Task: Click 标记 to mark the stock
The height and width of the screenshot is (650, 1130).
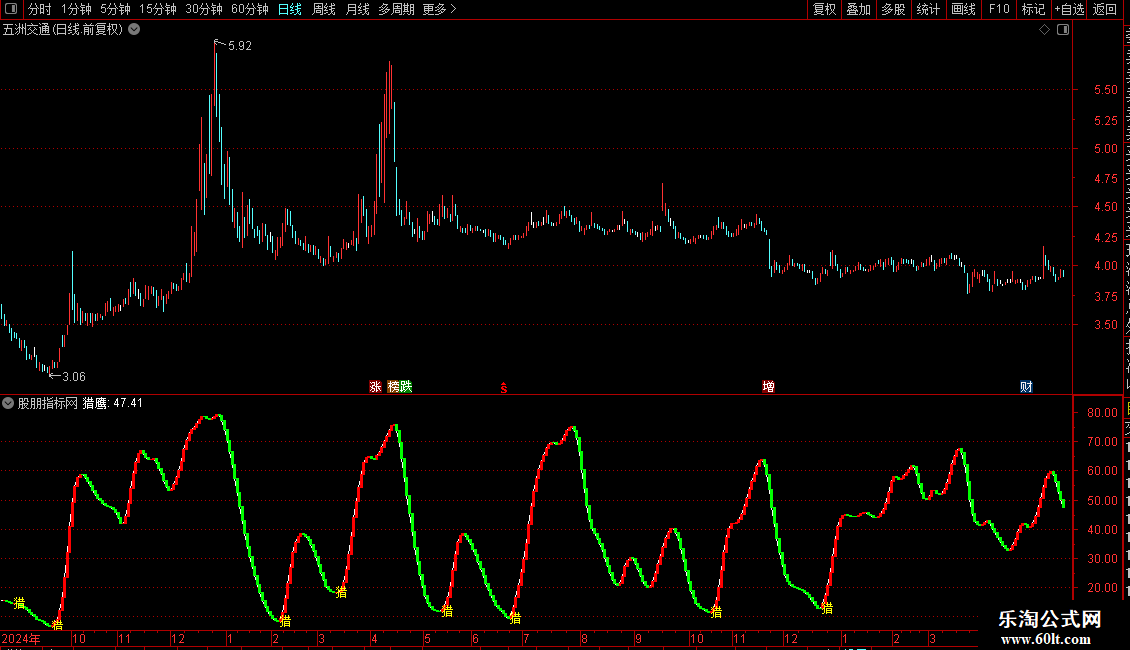Action: tap(1033, 9)
